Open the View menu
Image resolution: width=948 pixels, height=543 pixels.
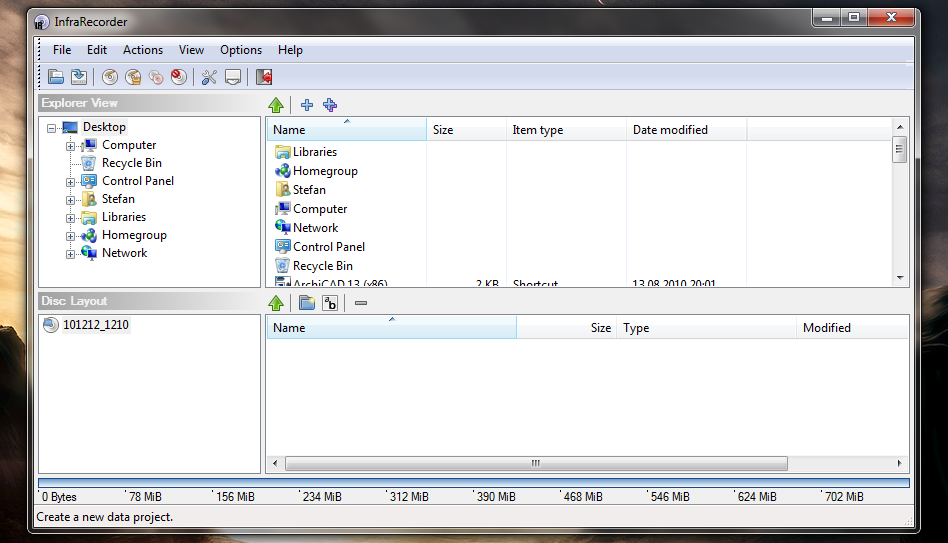[191, 50]
